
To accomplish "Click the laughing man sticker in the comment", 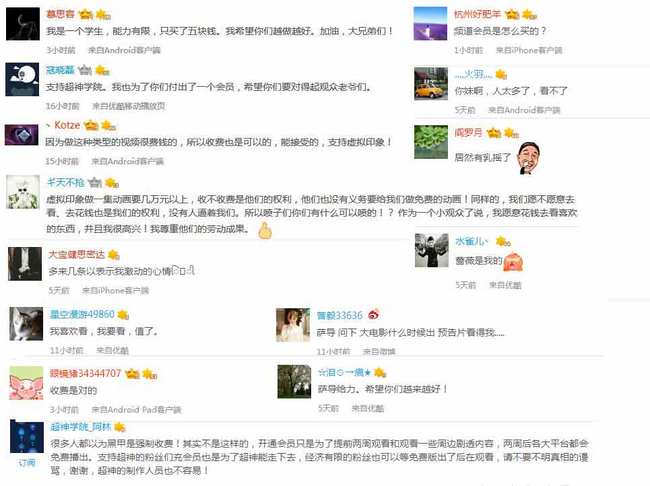I will pos(529,158).
